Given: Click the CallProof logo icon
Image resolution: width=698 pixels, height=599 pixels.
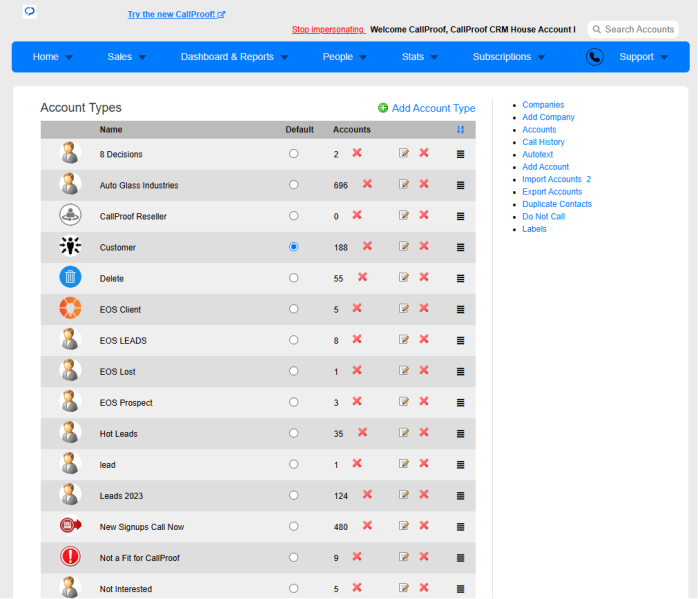Looking at the screenshot, I should [x=30, y=11].
